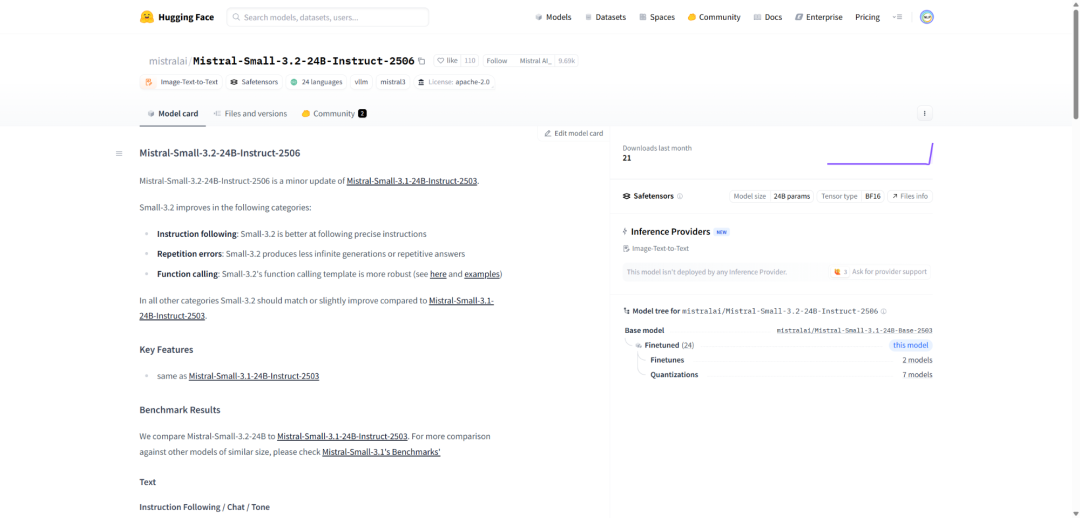Open the Finetuned (24) tree entry

(669, 345)
